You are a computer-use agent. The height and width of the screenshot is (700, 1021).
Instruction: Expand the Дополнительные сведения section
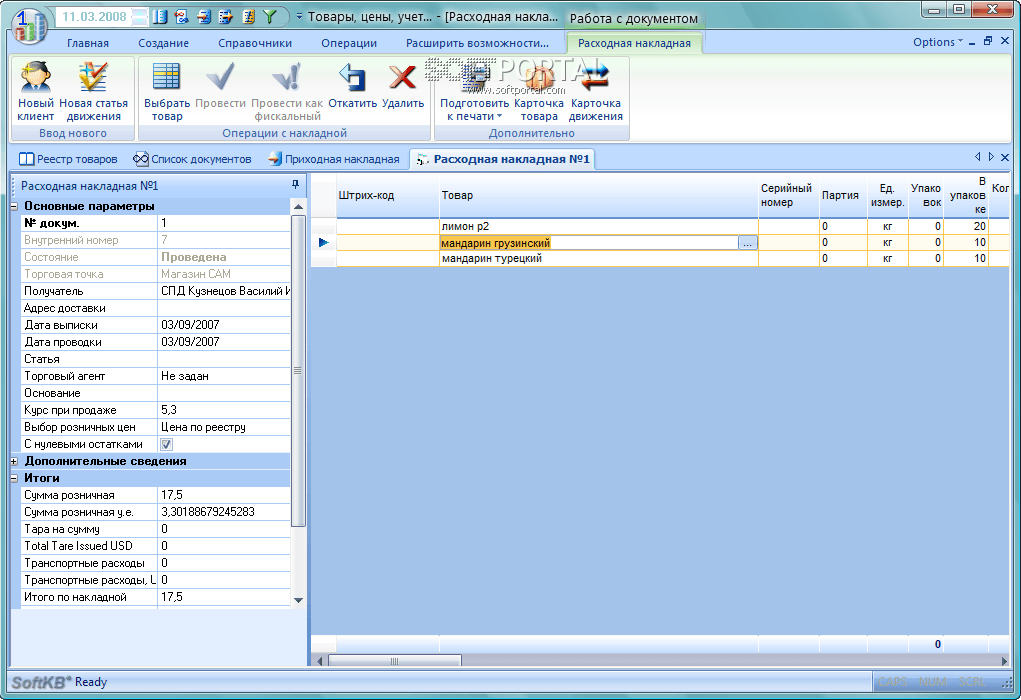pyautogui.click(x=15, y=461)
